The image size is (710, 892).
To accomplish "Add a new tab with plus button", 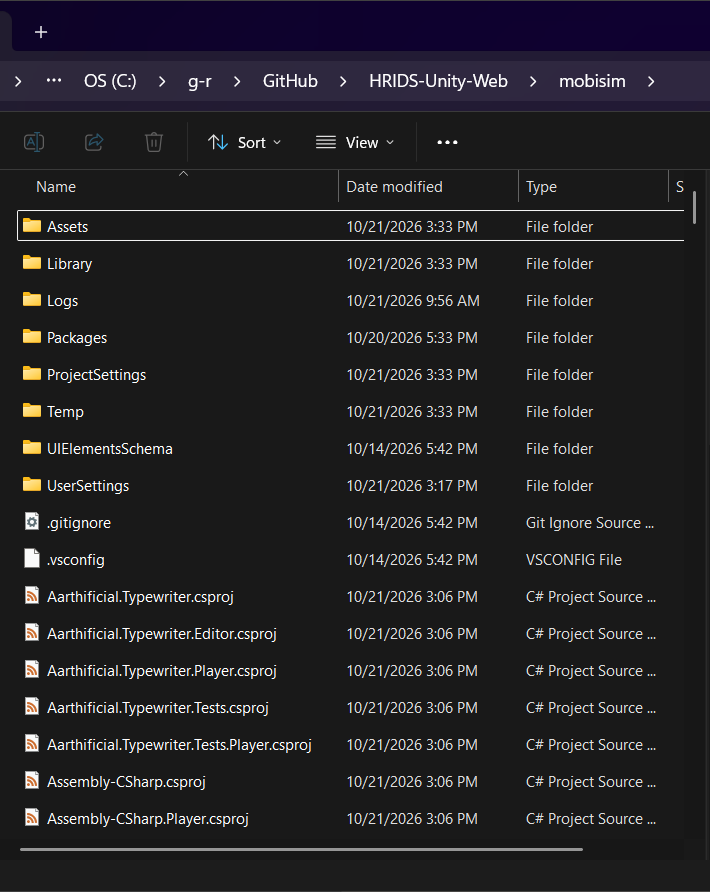I will [x=41, y=32].
